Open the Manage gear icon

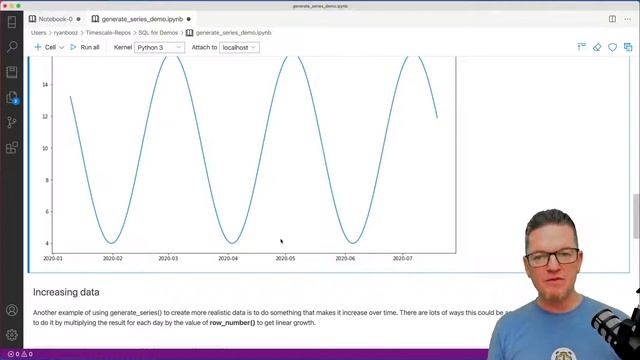click(x=12, y=335)
